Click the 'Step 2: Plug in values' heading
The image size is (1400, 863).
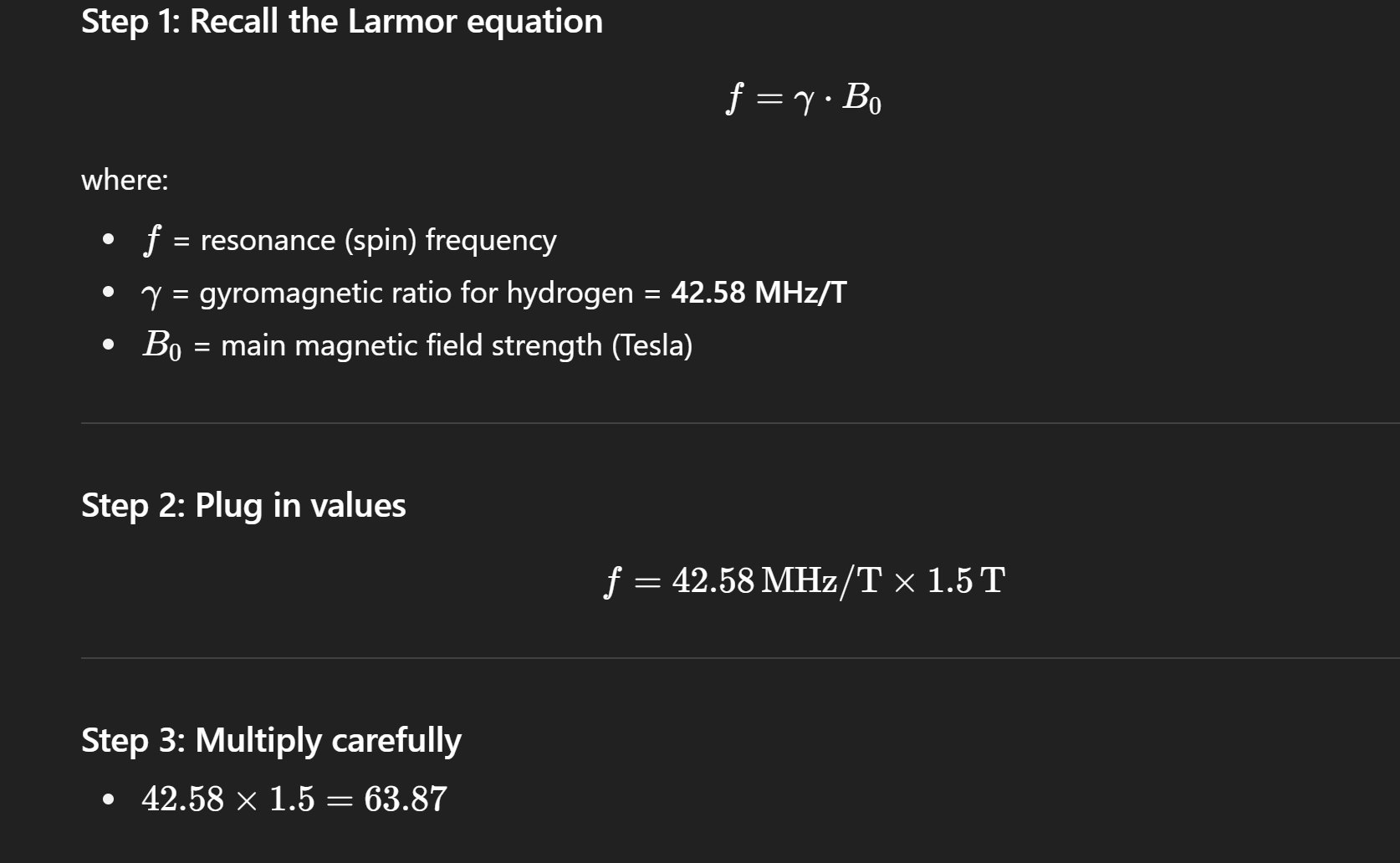(243, 505)
